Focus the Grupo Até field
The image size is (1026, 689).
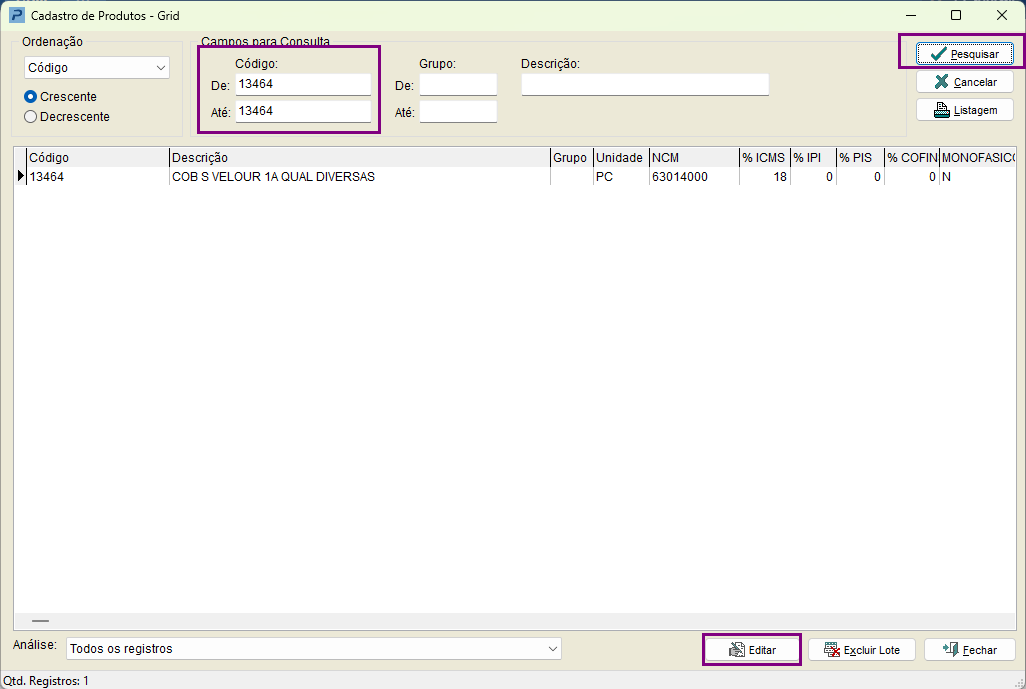458,111
